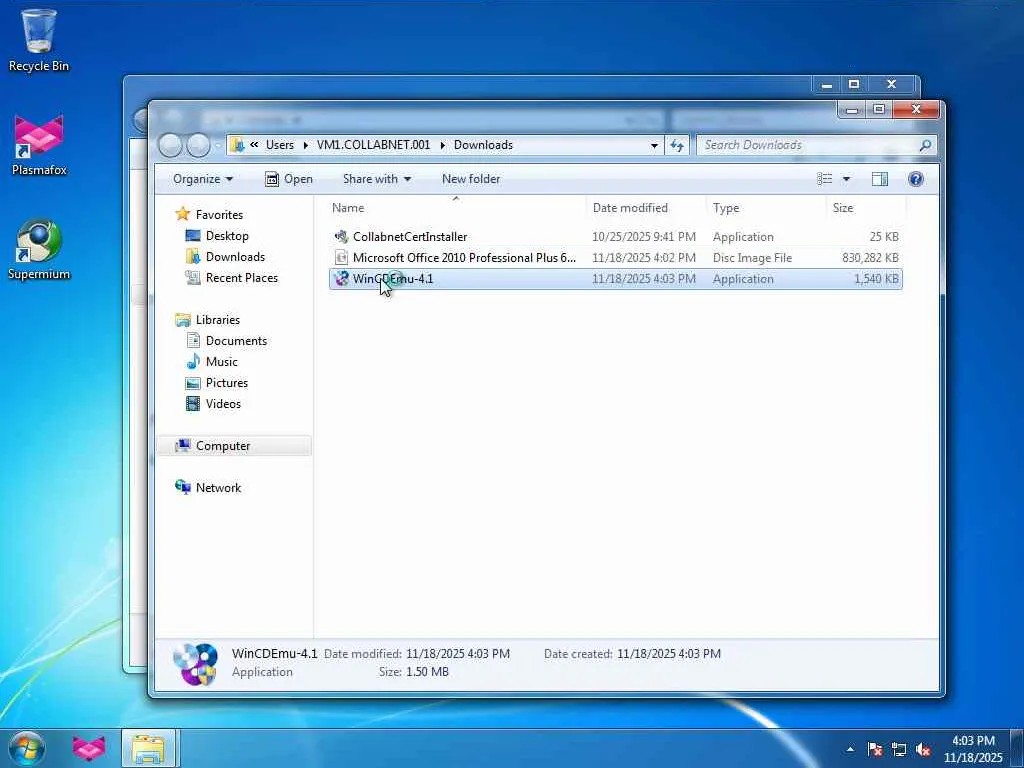Viewport: 1024px width, 768px height.
Task: Open the Windows Start menu
Action: click(x=27, y=748)
